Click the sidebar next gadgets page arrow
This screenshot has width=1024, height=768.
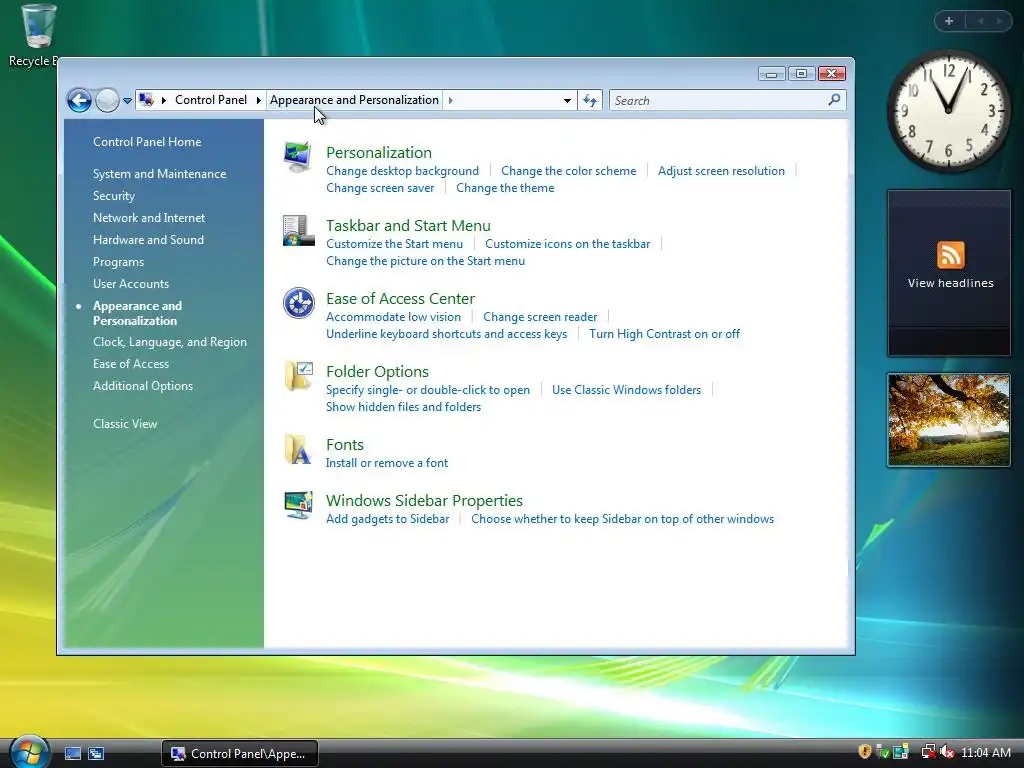pyautogui.click(x=999, y=22)
